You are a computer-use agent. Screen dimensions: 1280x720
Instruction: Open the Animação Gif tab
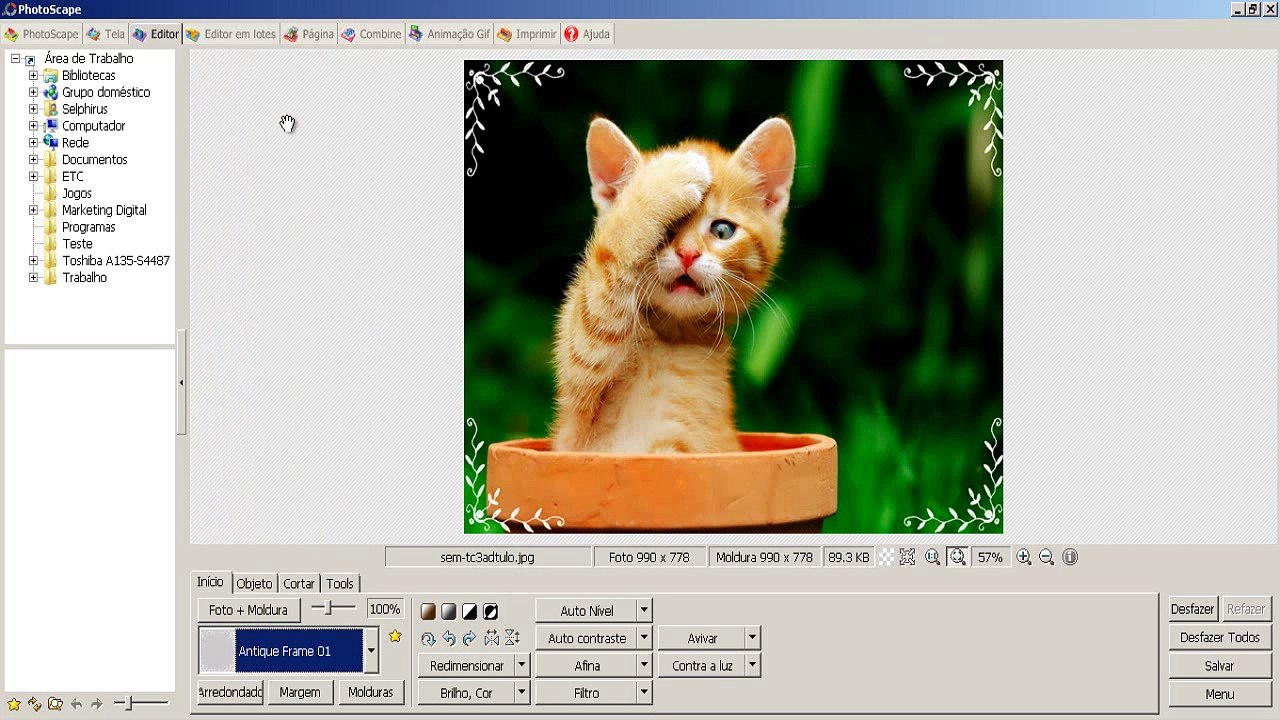click(x=449, y=34)
